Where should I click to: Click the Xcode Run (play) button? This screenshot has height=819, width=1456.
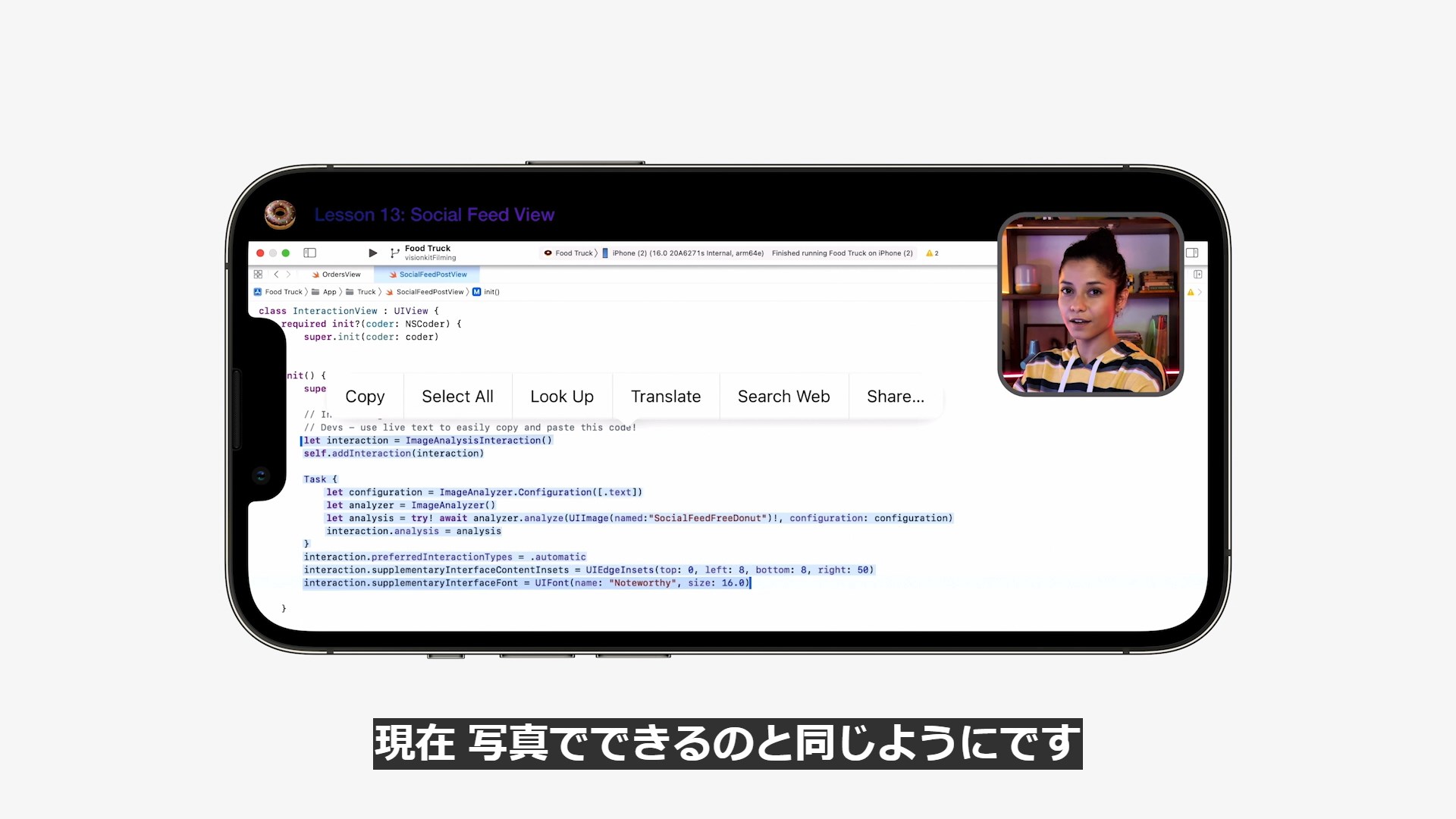372,253
